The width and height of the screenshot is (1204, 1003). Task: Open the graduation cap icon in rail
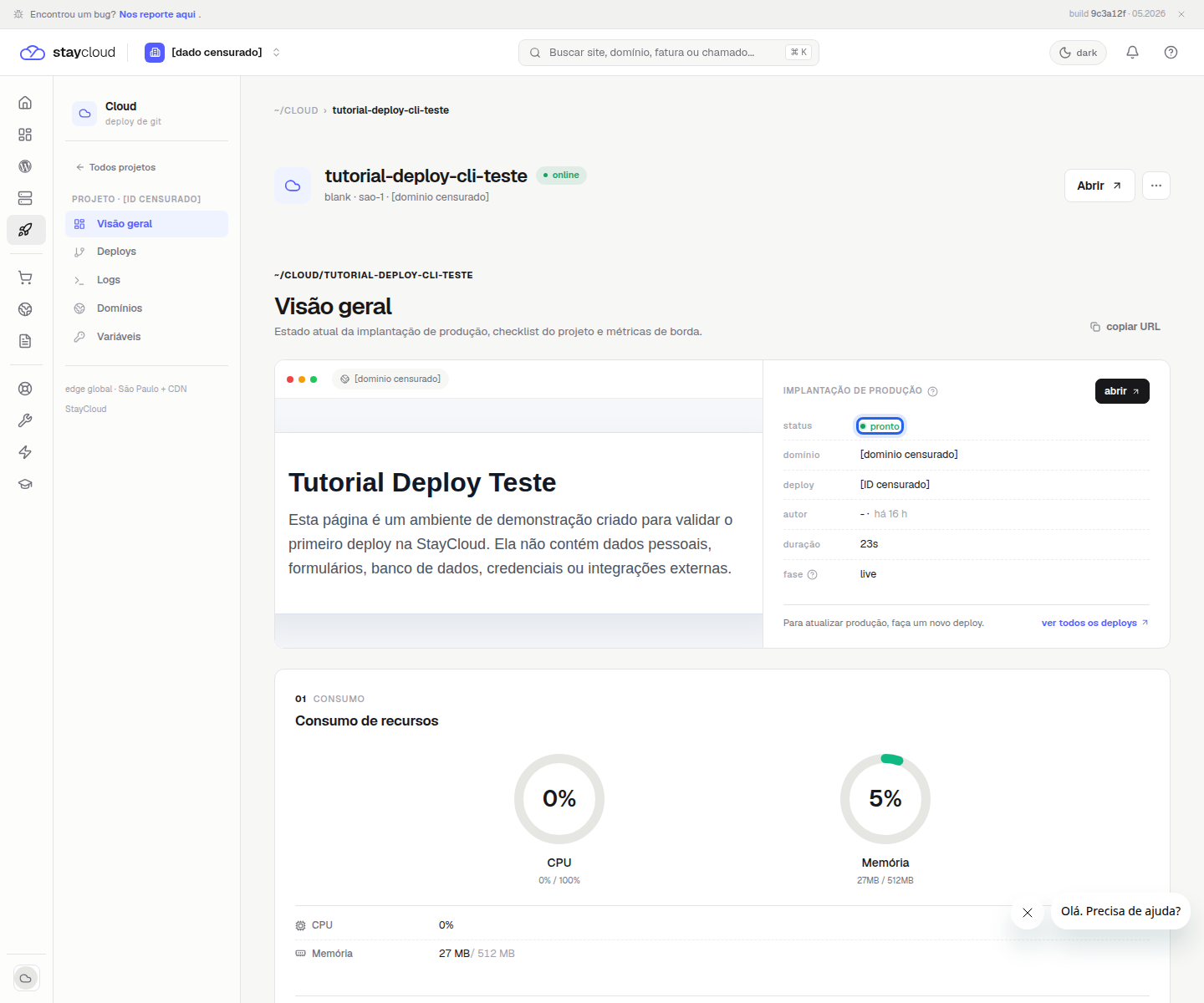tap(25, 484)
